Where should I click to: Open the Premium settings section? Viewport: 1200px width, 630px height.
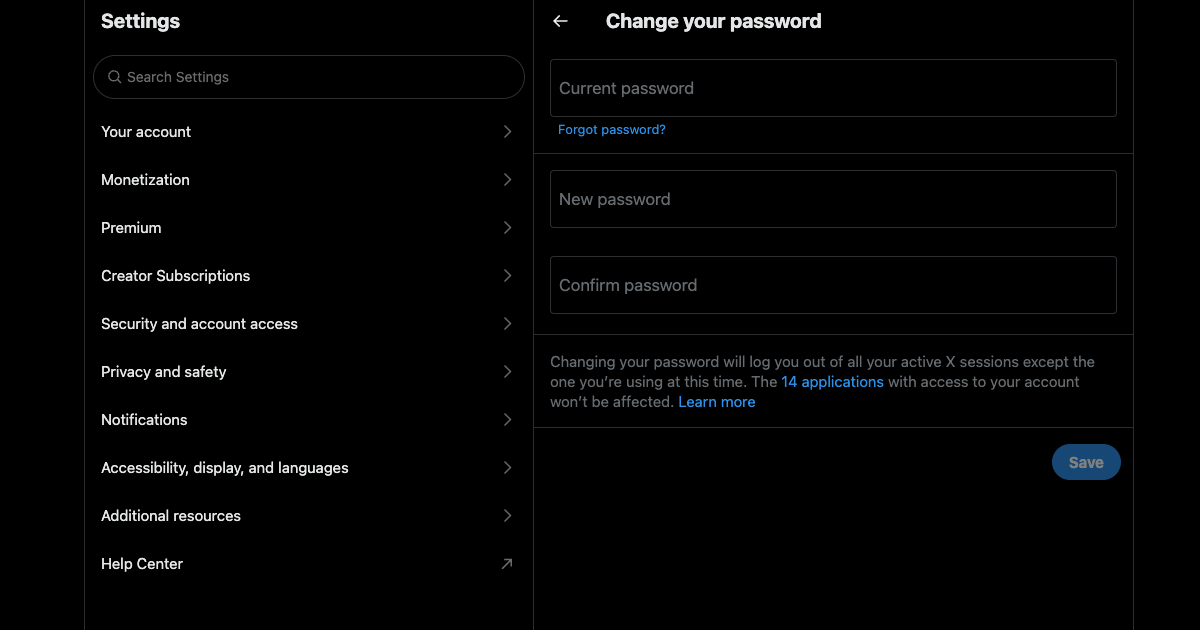coord(131,227)
